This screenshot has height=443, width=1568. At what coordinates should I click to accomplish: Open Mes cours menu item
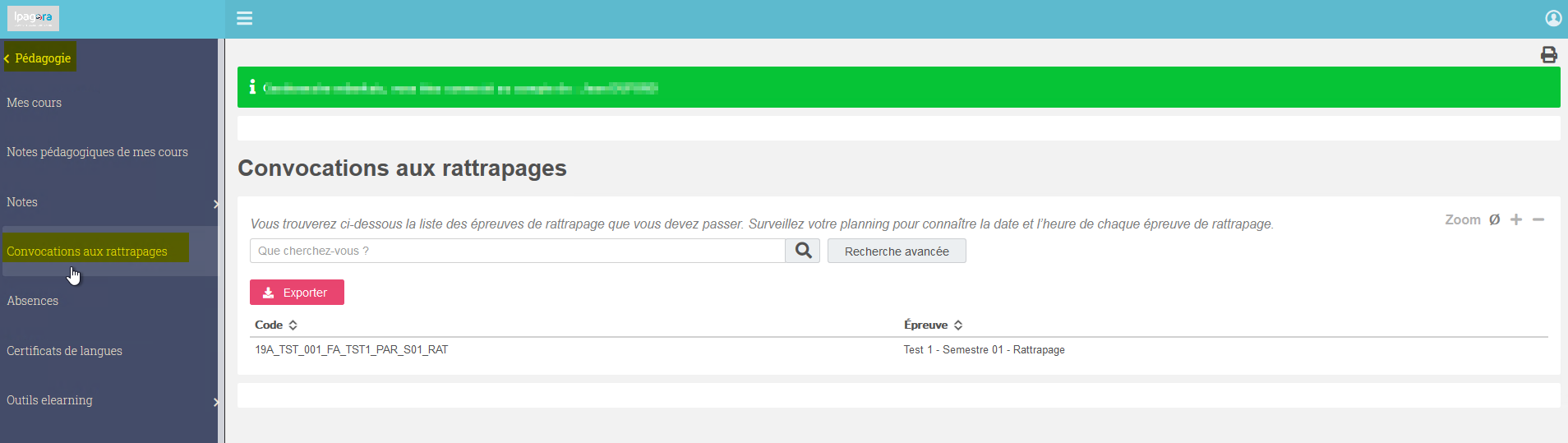pos(35,103)
